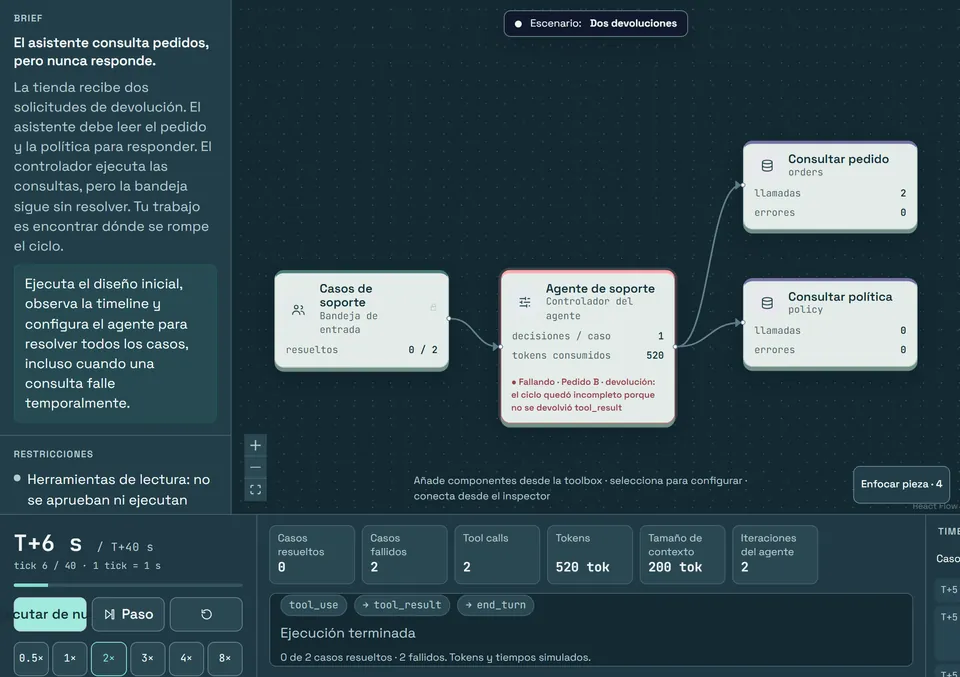The width and height of the screenshot is (960, 677).
Task: Select the tool_use chip
Action: tap(313, 605)
